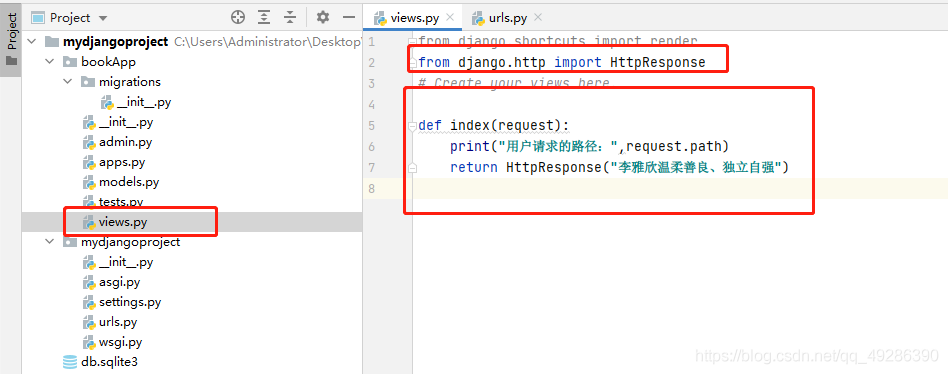Click the comment text on line 3
948x374 pixels.
click(514, 83)
